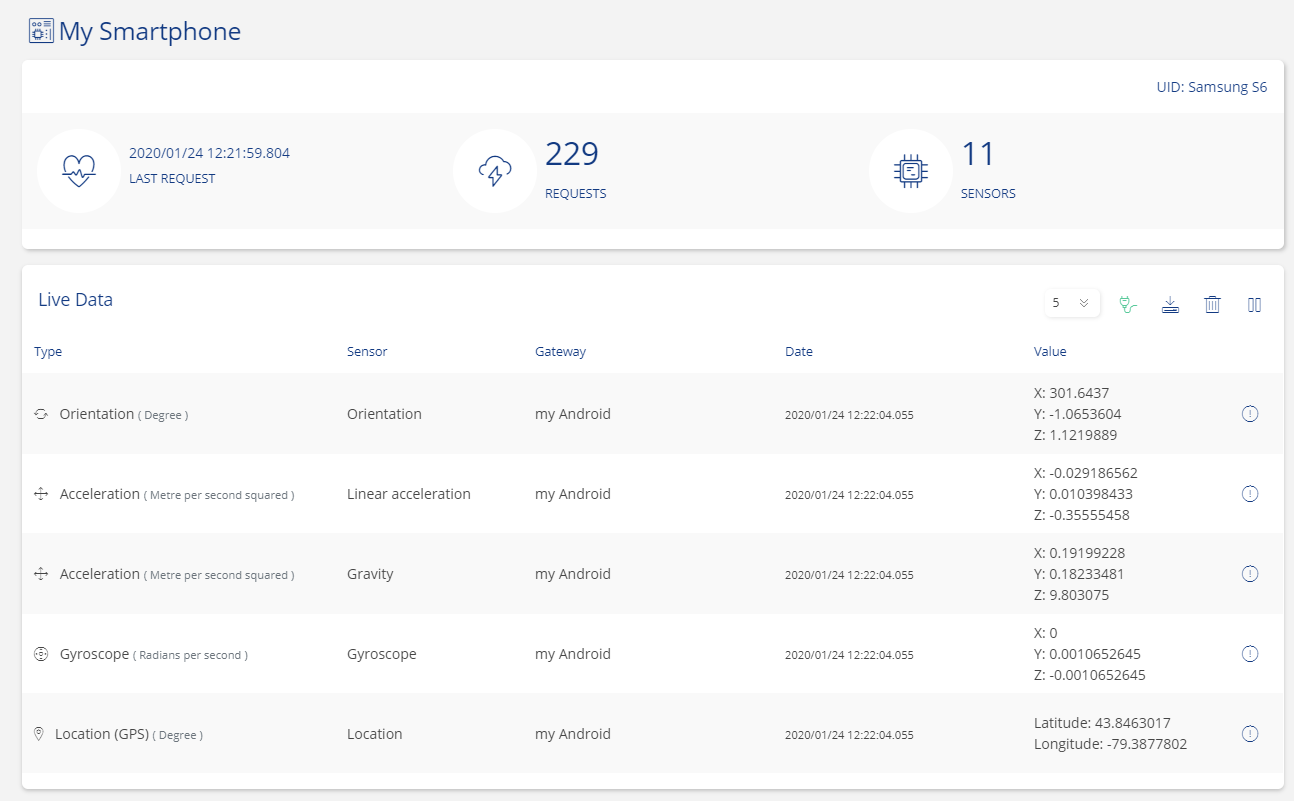The width and height of the screenshot is (1294, 801).
Task: Select the Gravity sensor cell
Action: 370,574
